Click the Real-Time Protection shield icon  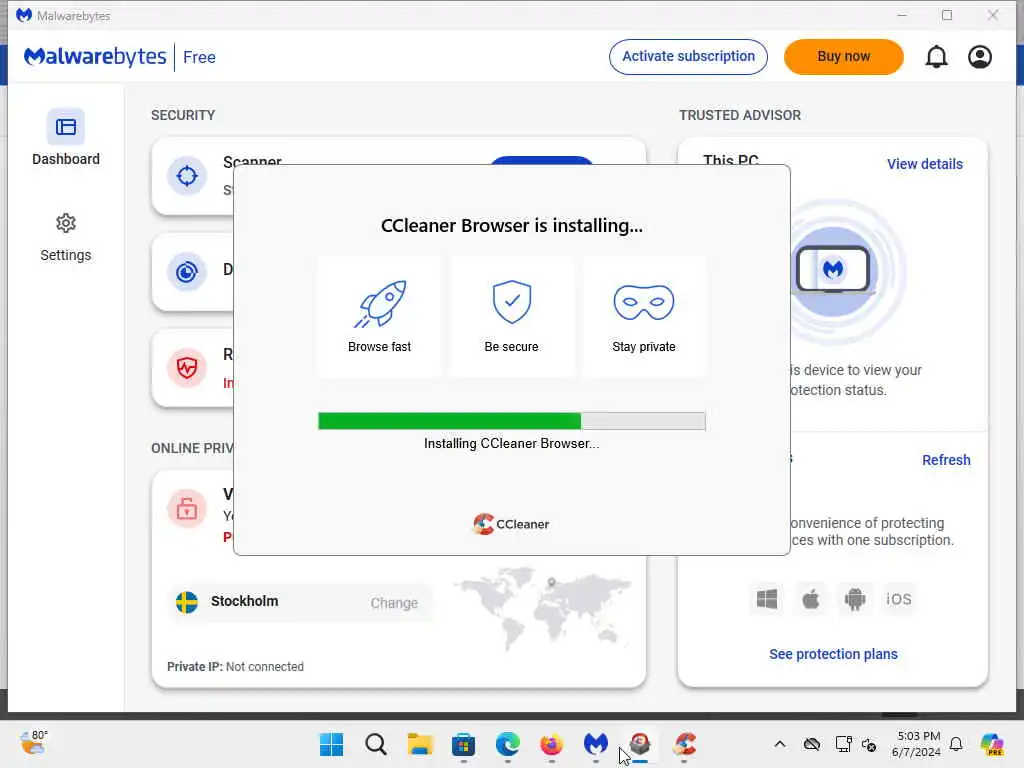pyautogui.click(x=187, y=368)
